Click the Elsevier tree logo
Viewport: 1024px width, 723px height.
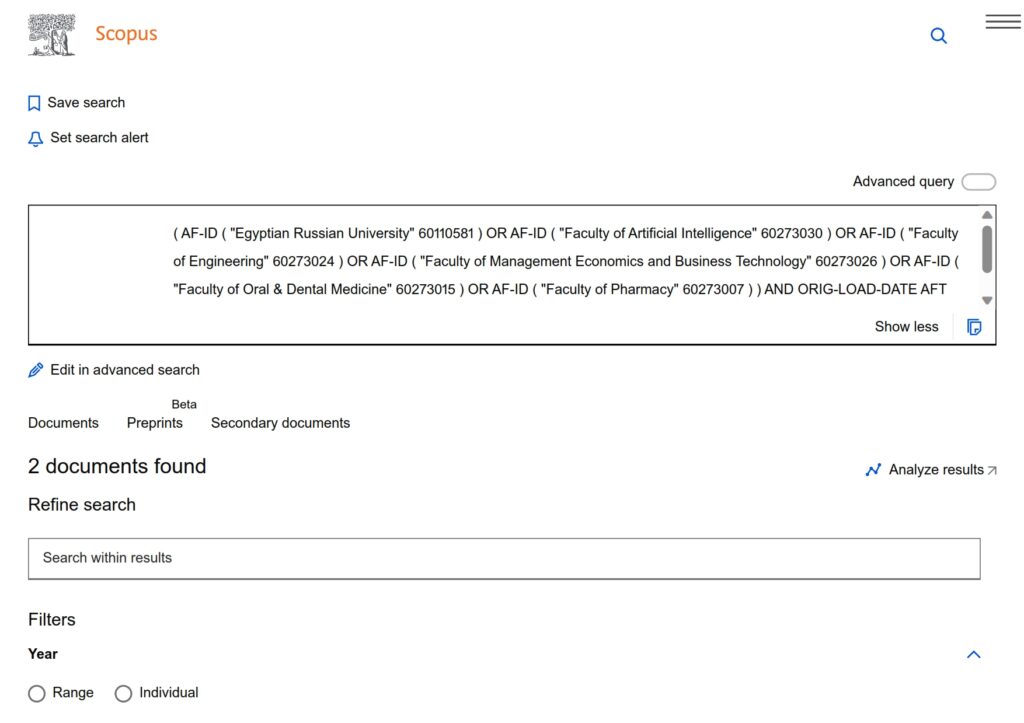coord(52,35)
